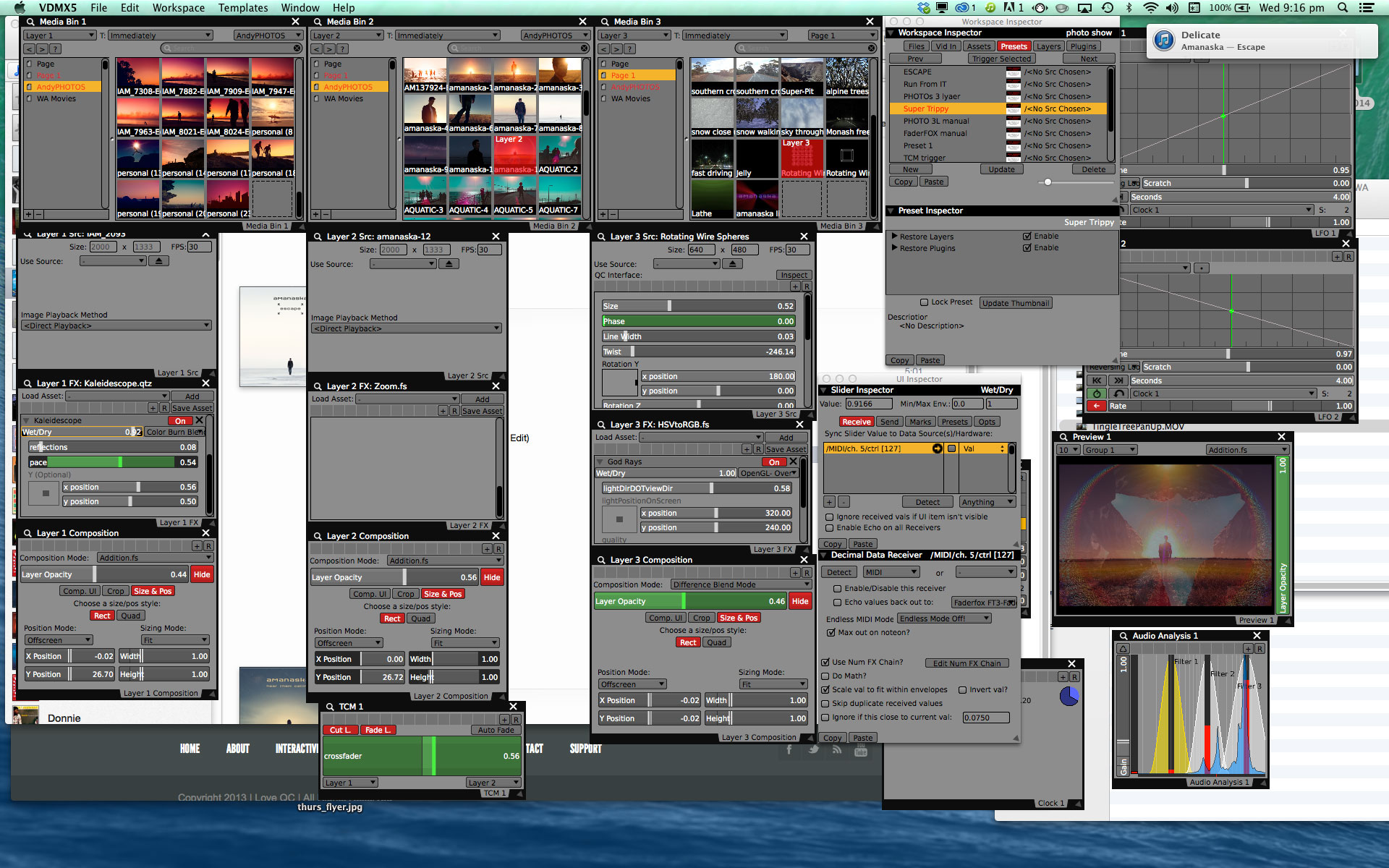Uncheck 'Max out on noteon?'

tap(831, 633)
